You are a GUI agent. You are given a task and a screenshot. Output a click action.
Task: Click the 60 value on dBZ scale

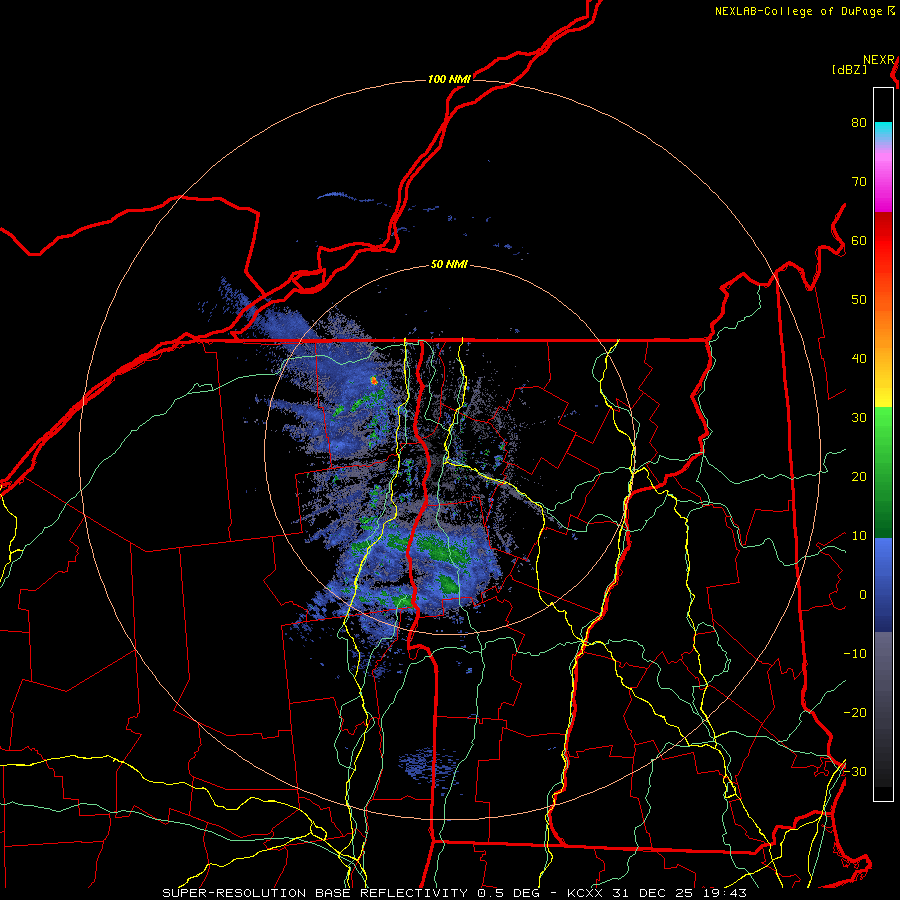[859, 241]
